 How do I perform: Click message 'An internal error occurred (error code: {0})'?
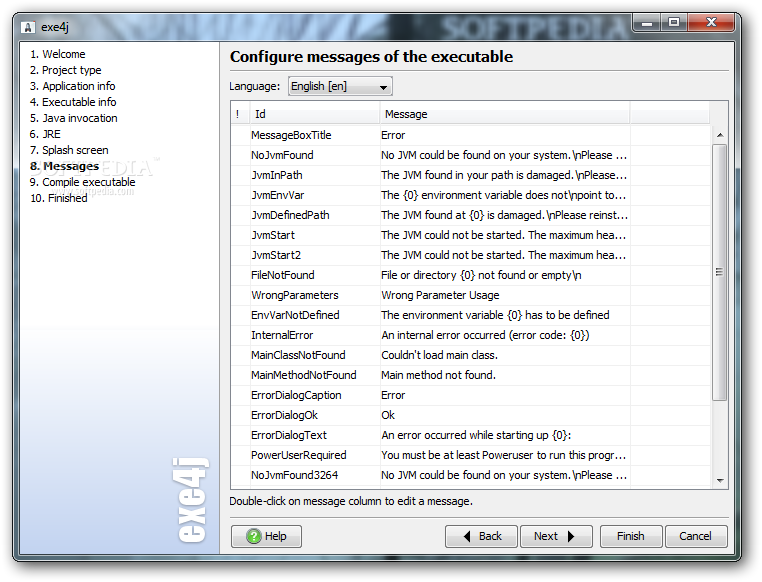485,335
